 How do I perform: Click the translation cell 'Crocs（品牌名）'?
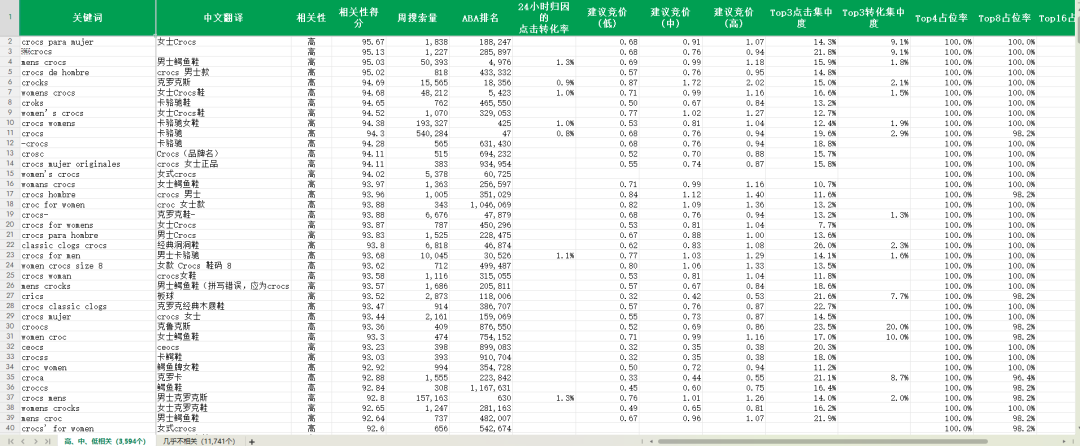click(x=225, y=153)
